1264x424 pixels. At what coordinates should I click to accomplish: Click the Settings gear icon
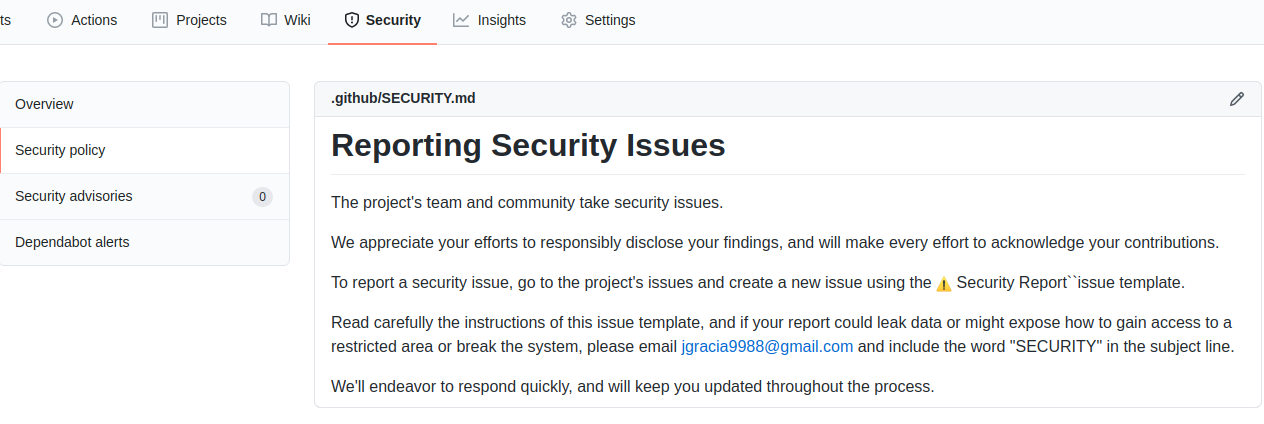(x=569, y=20)
